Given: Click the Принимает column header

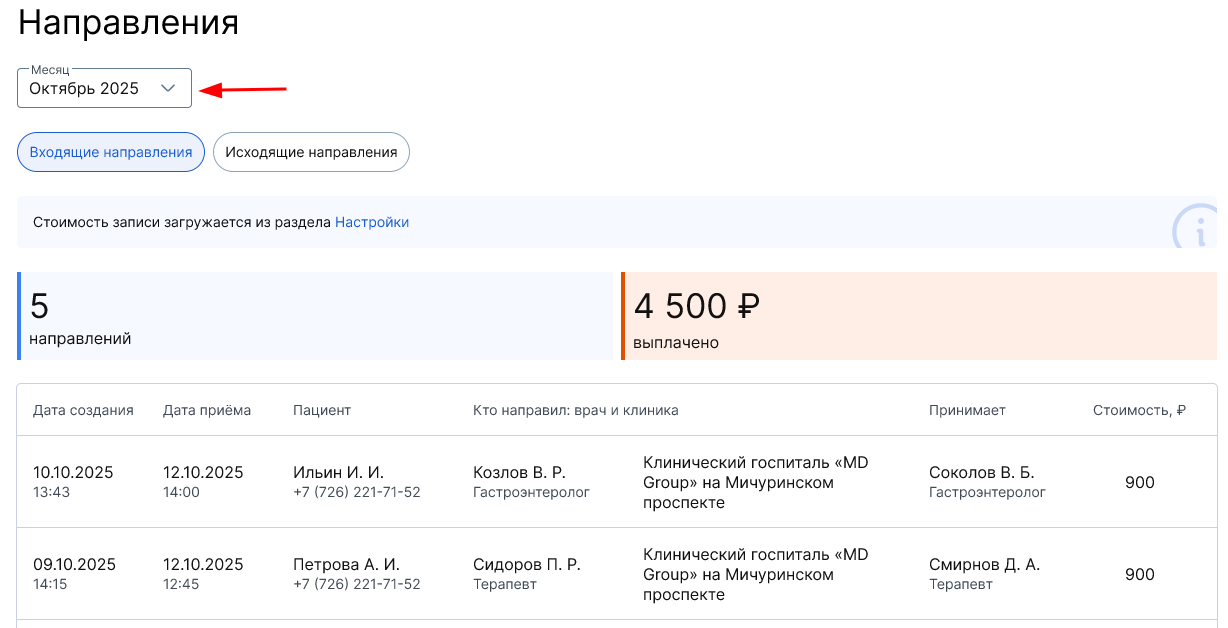Looking at the screenshot, I should tap(967, 410).
